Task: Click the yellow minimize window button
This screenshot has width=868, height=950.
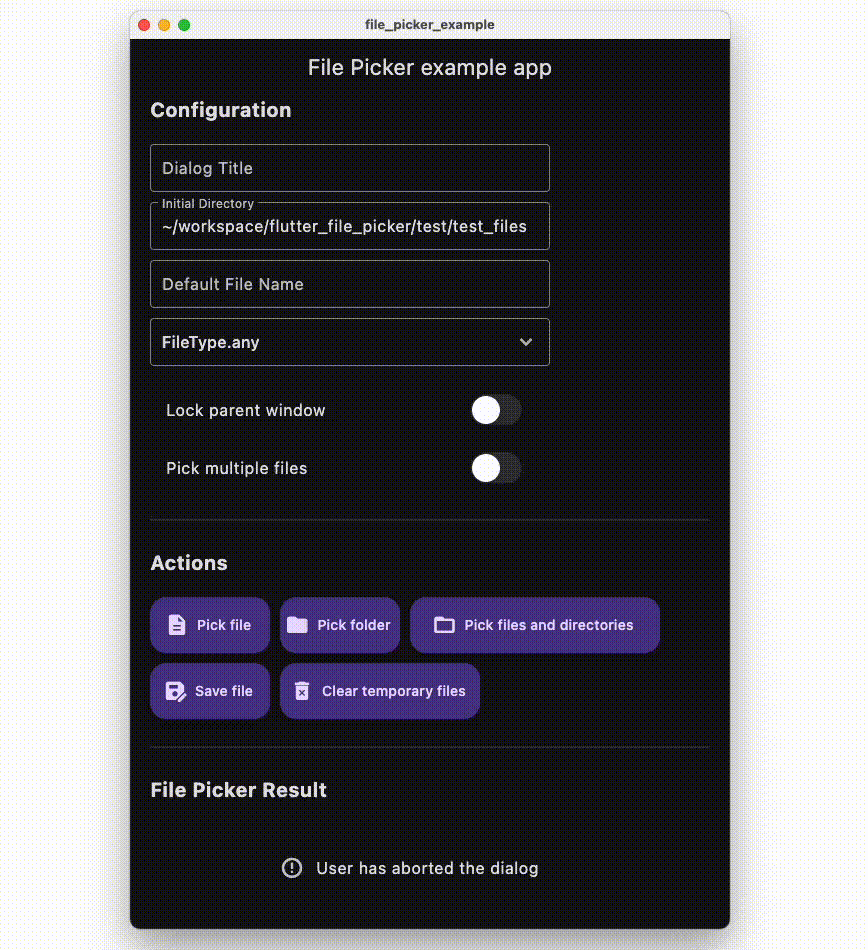Action: (164, 25)
